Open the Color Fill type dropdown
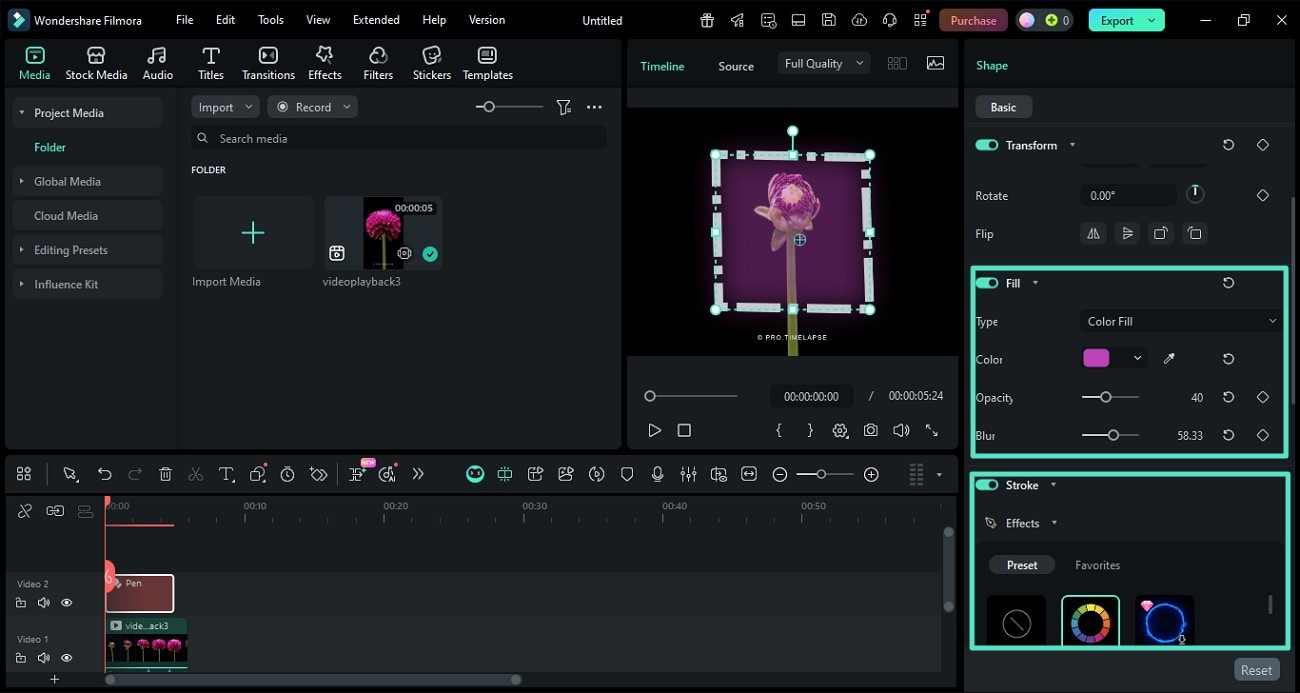1300x693 pixels. pos(1181,321)
